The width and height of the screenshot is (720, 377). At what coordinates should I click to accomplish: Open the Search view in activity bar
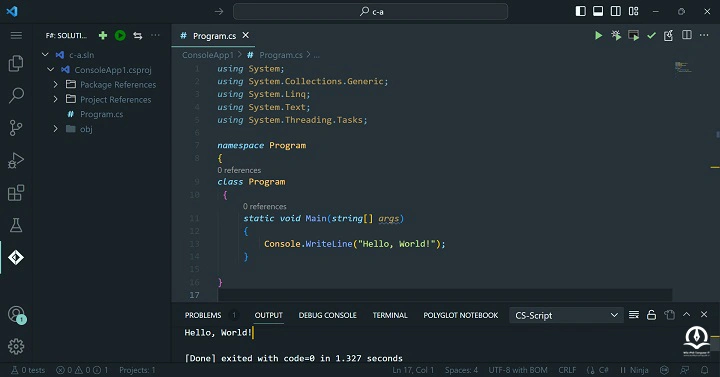[x=16, y=95]
